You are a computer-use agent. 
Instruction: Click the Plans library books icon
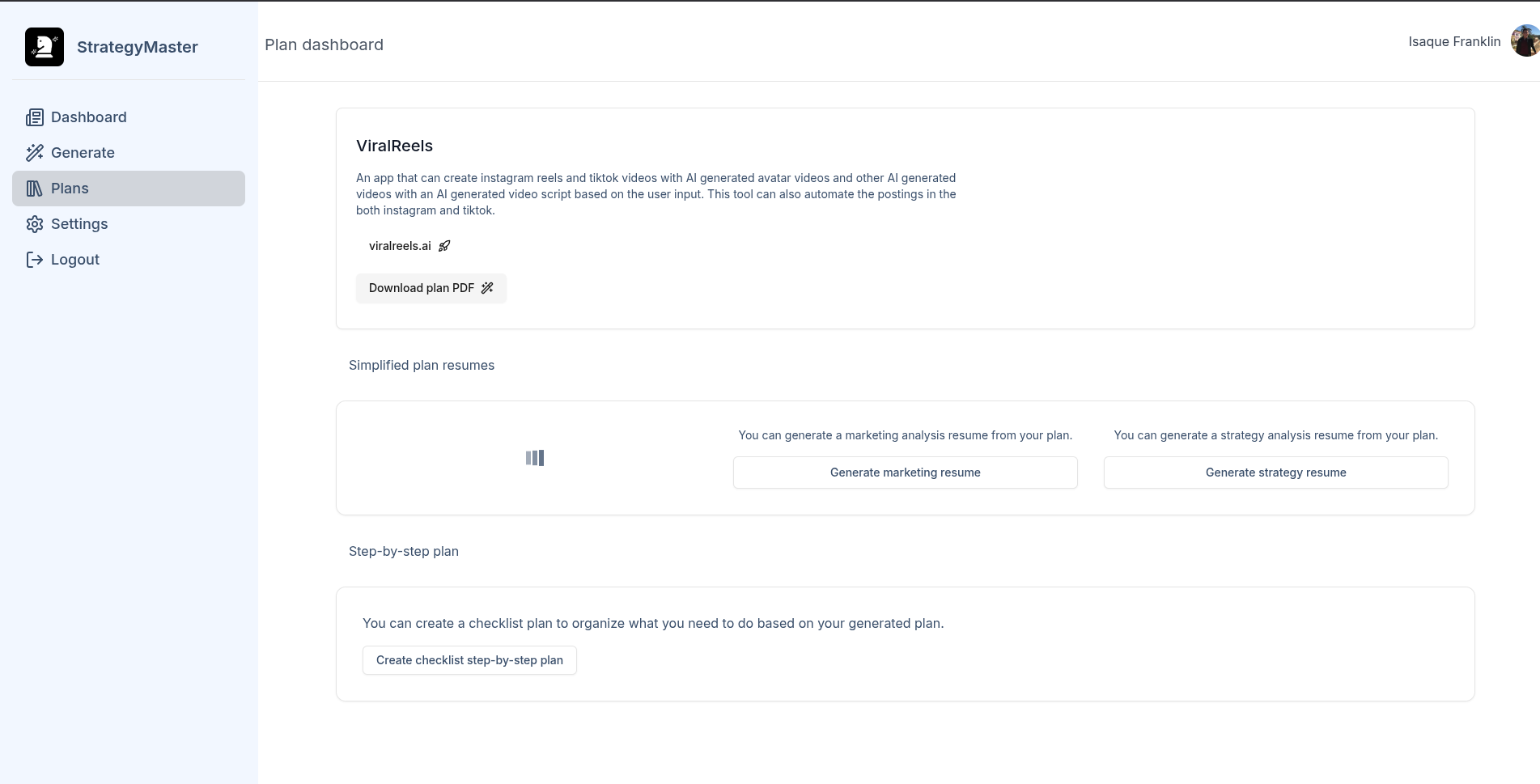[x=34, y=189]
